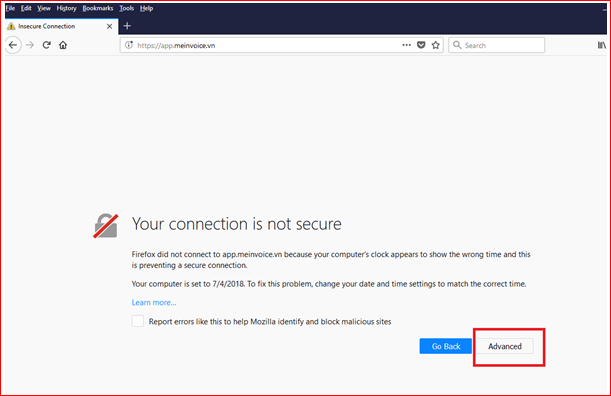611x396 pixels.
Task: Open the Bookmarks menu
Action: click(98, 8)
